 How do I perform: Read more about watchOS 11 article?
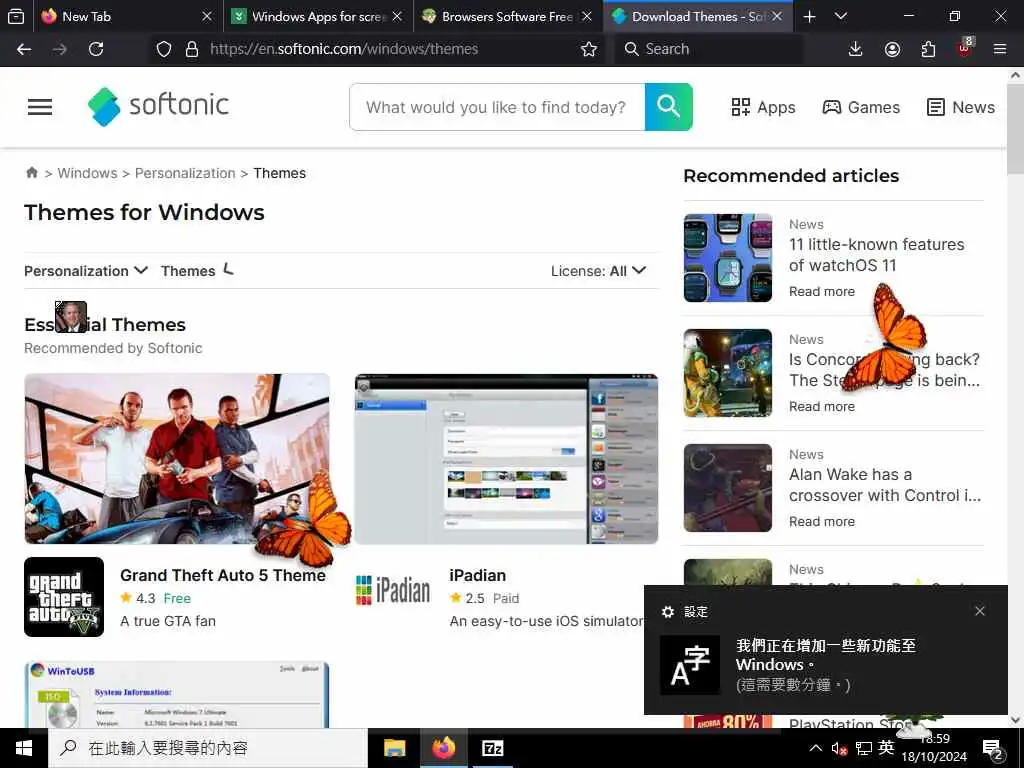pyautogui.click(x=822, y=291)
